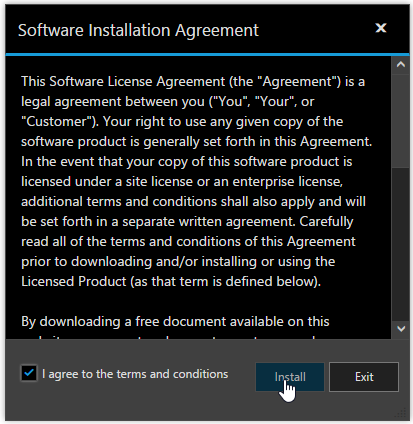Screen dimensions: 413x424
Task: Click the phrase "Licensed Product" in the text
Action: (x=74, y=281)
